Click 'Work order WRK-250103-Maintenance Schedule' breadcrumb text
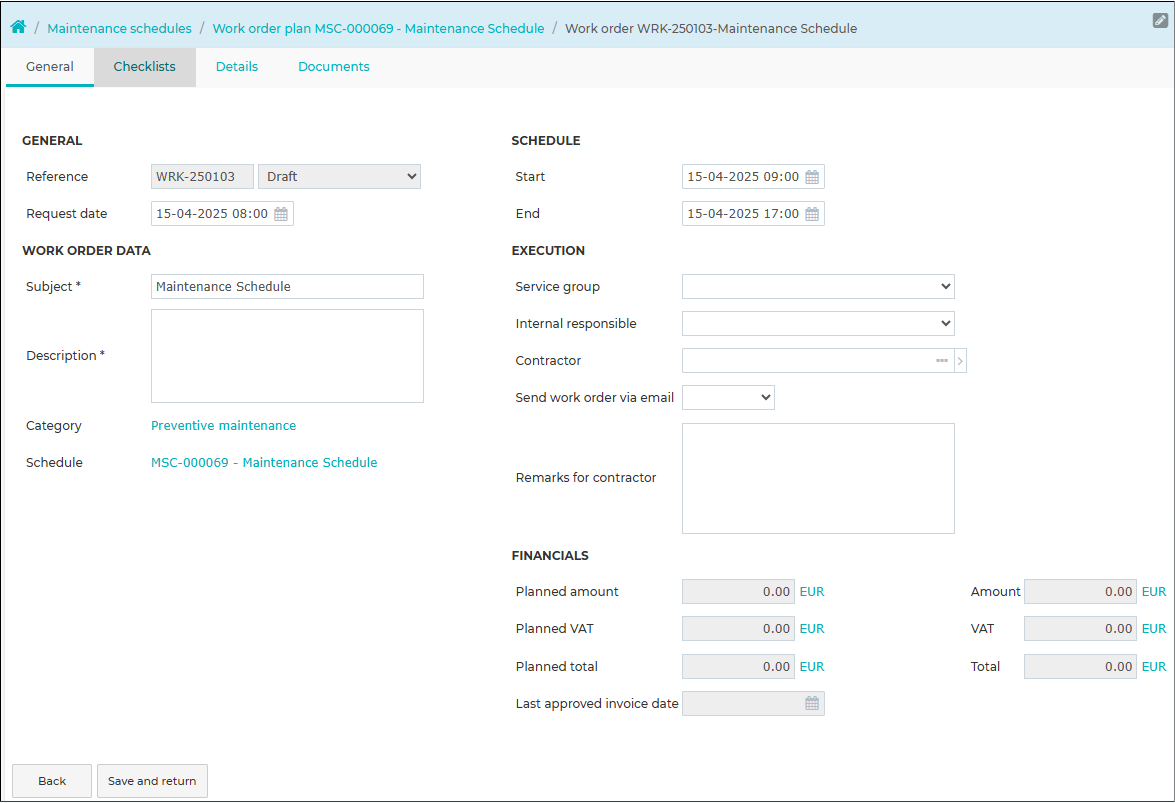This screenshot has width=1175, height=803. tap(711, 28)
